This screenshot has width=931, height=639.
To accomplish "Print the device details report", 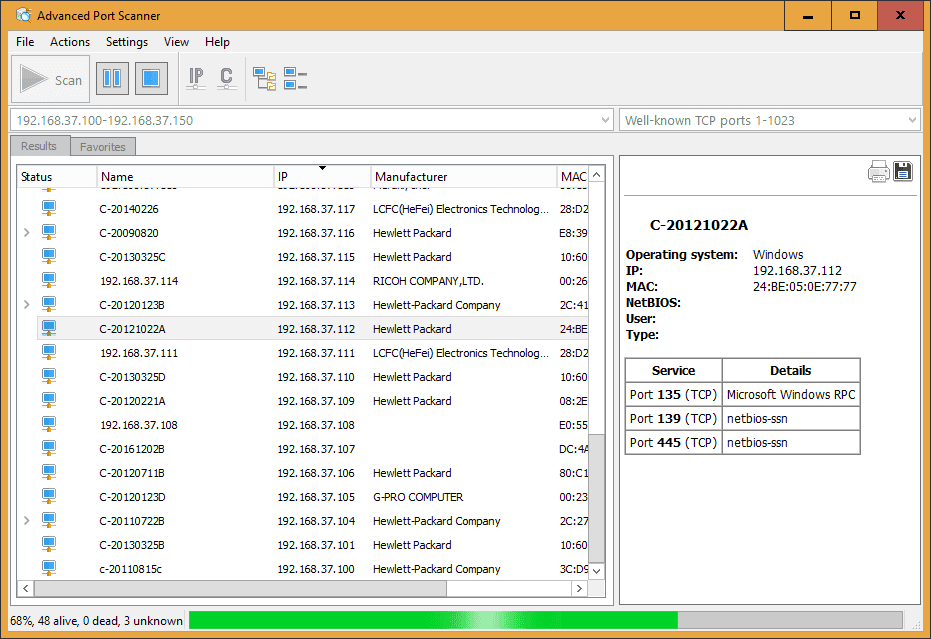I will point(878,171).
